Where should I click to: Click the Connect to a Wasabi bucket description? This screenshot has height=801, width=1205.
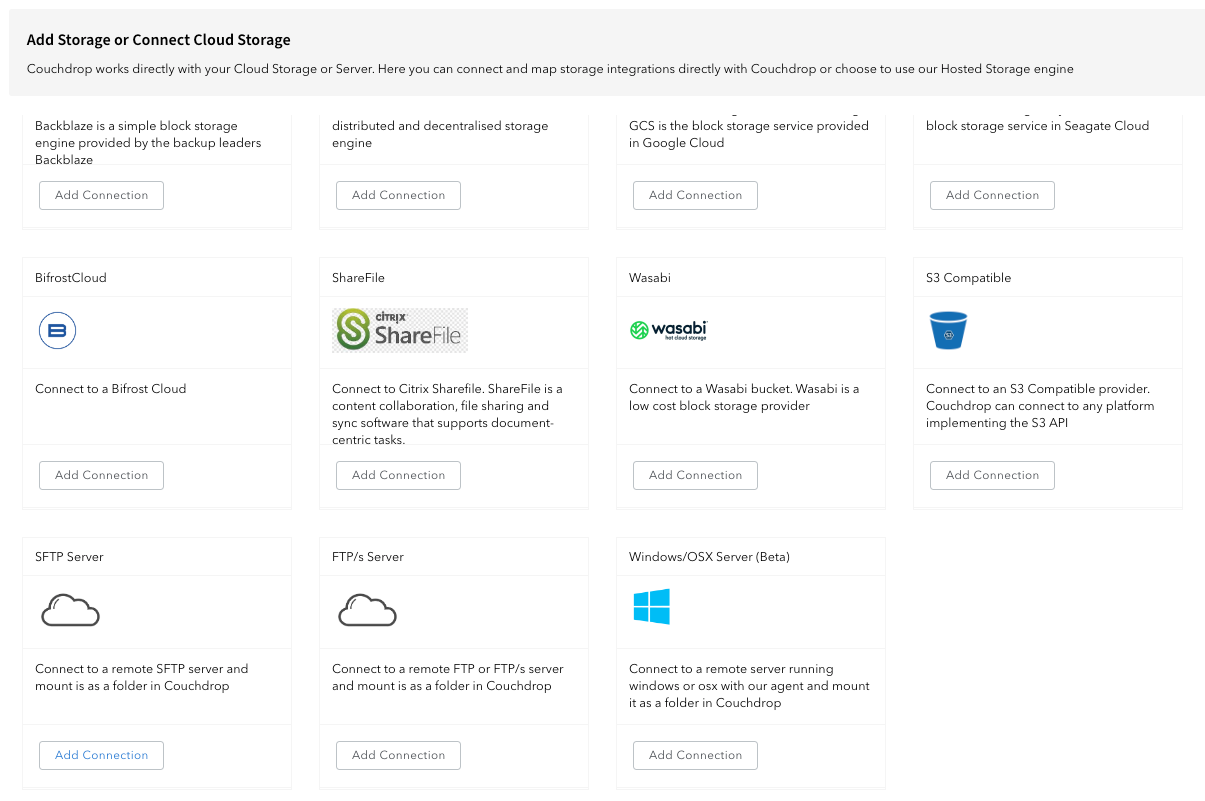click(744, 397)
